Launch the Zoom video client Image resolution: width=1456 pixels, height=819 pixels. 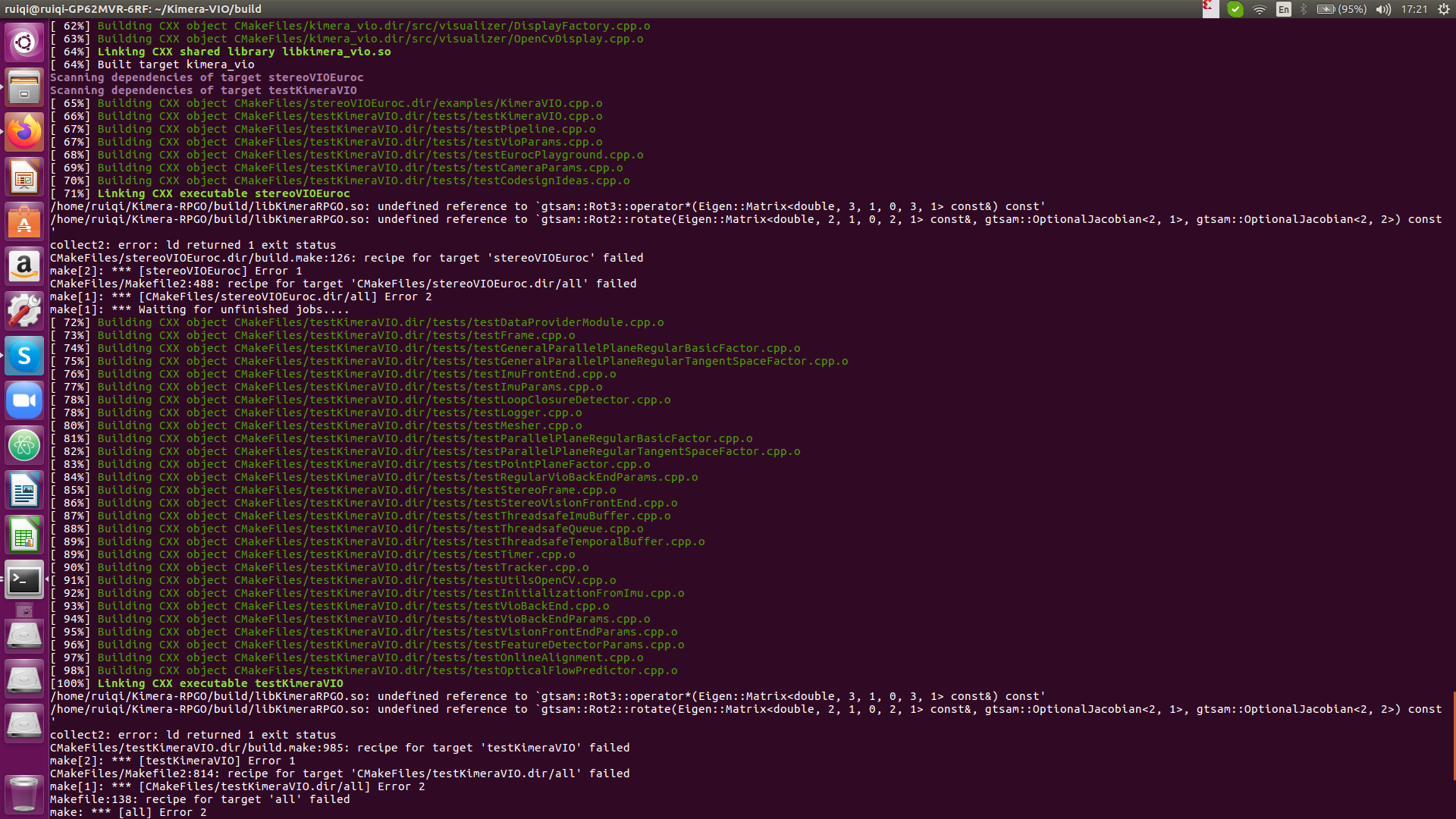click(x=24, y=400)
